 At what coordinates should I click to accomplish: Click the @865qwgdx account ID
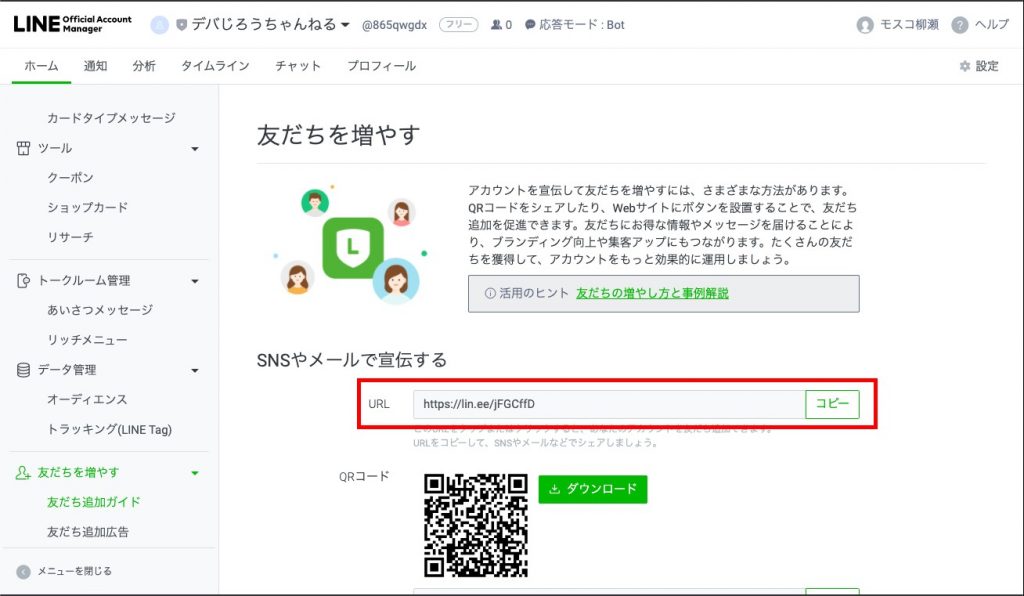pyautogui.click(x=394, y=25)
